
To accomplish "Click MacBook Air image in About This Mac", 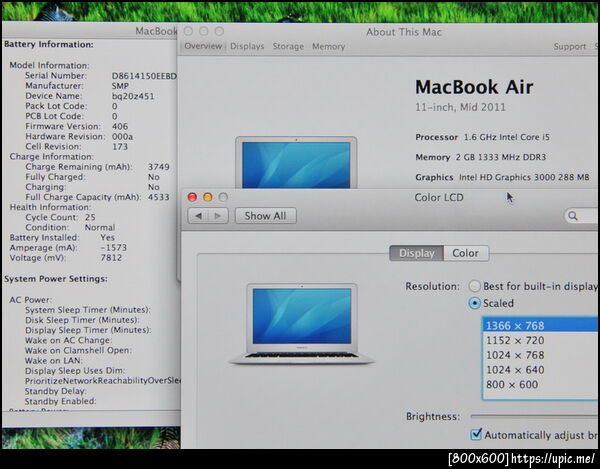I will pos(296,162).
